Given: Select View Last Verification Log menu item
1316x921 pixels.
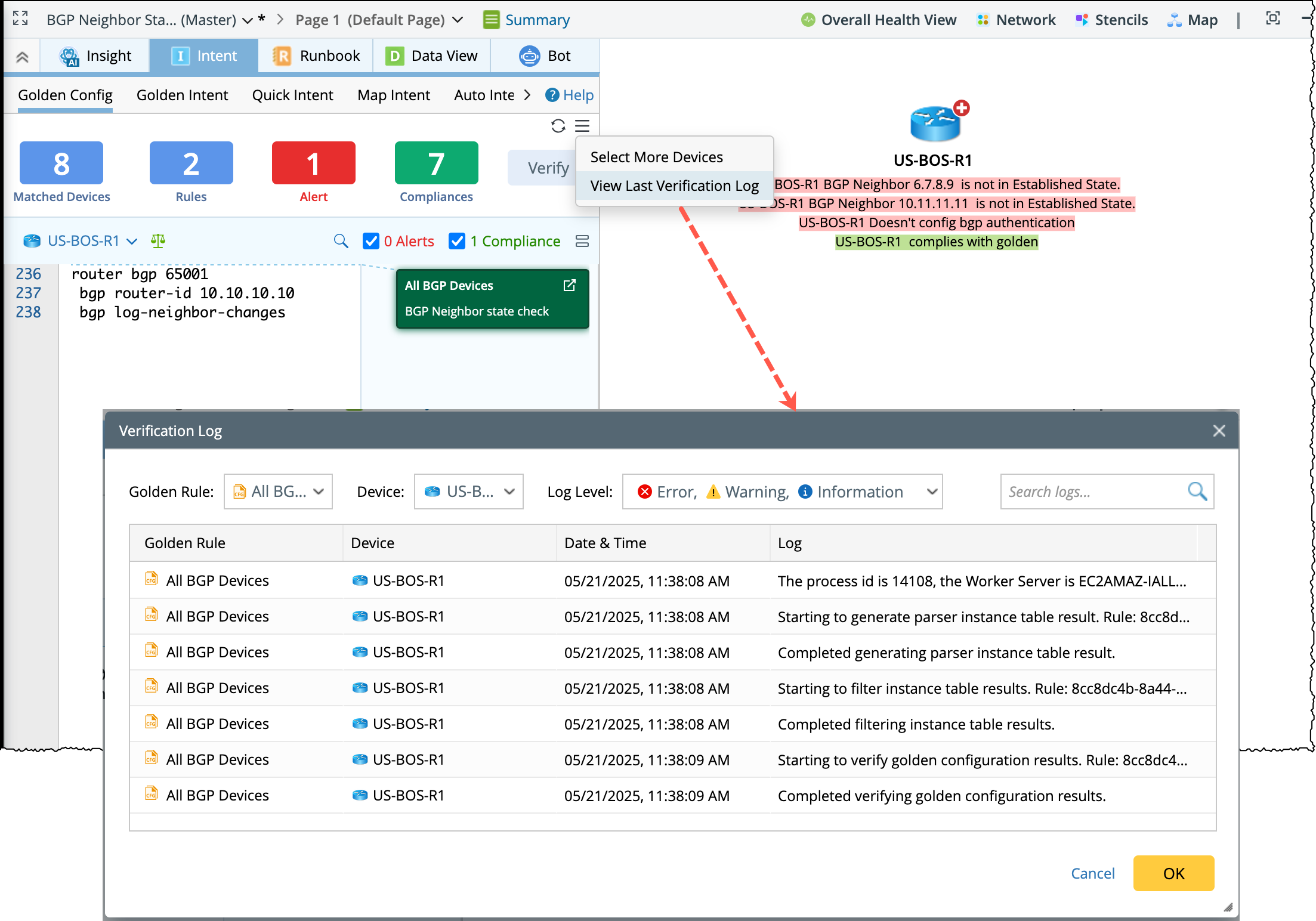Looking at the screenshot, I should tap(674, 186).
